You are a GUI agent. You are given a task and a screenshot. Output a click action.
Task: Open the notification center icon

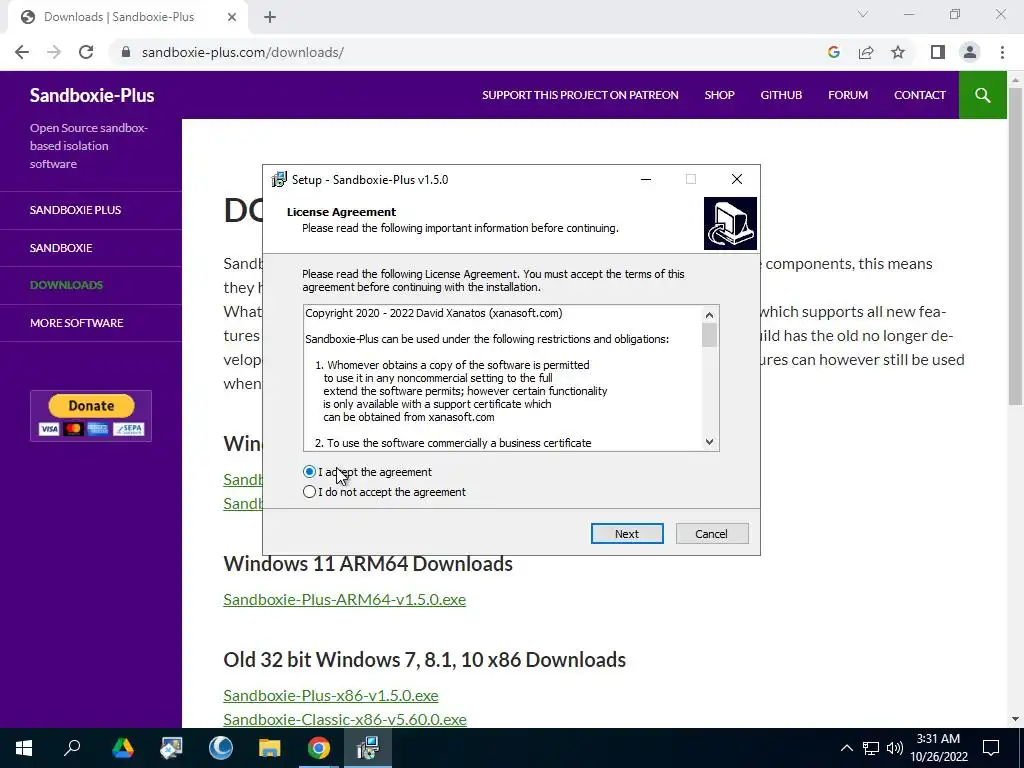click(x=991, y=748)
